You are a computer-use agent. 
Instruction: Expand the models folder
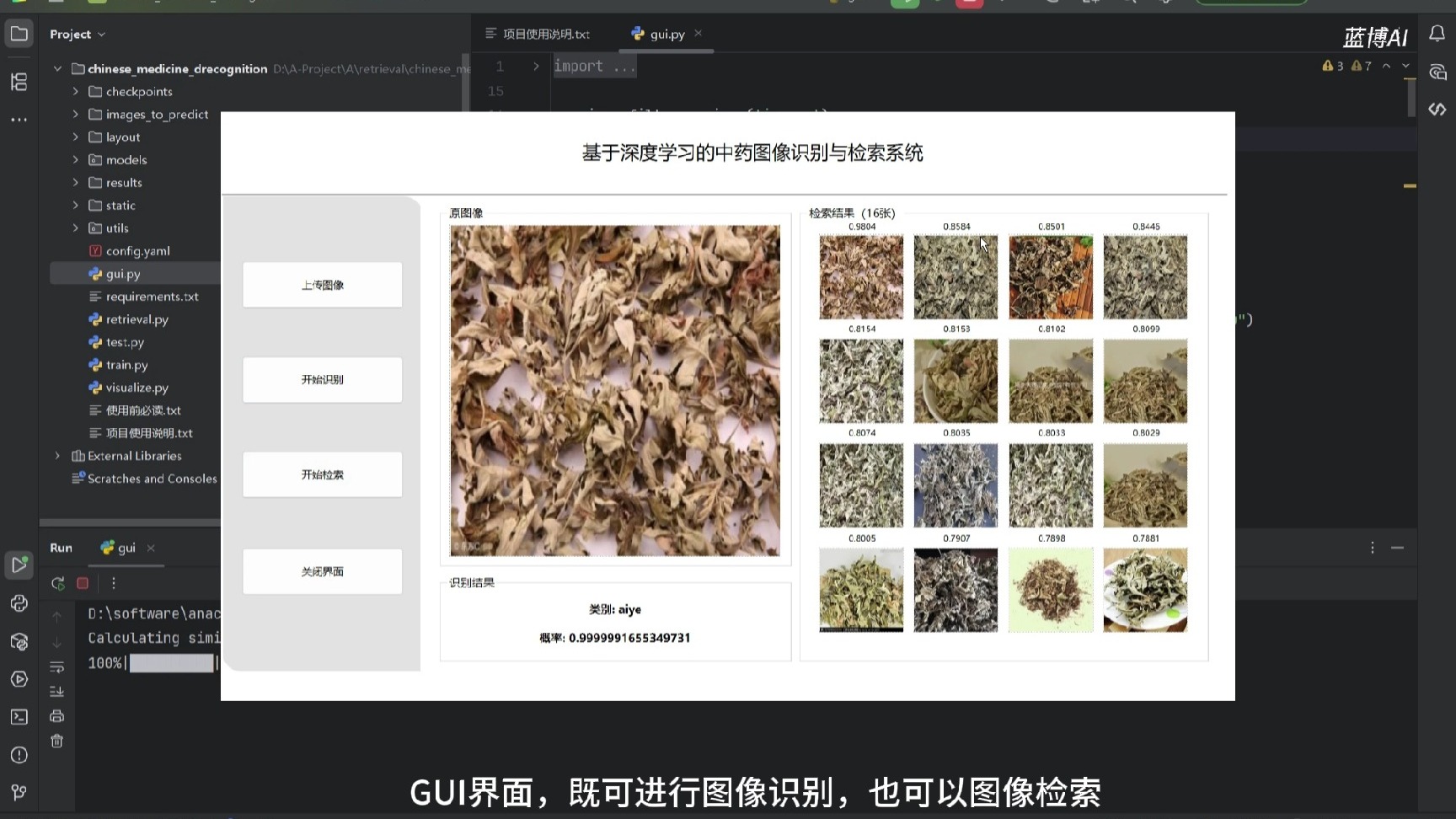[75, 160]
